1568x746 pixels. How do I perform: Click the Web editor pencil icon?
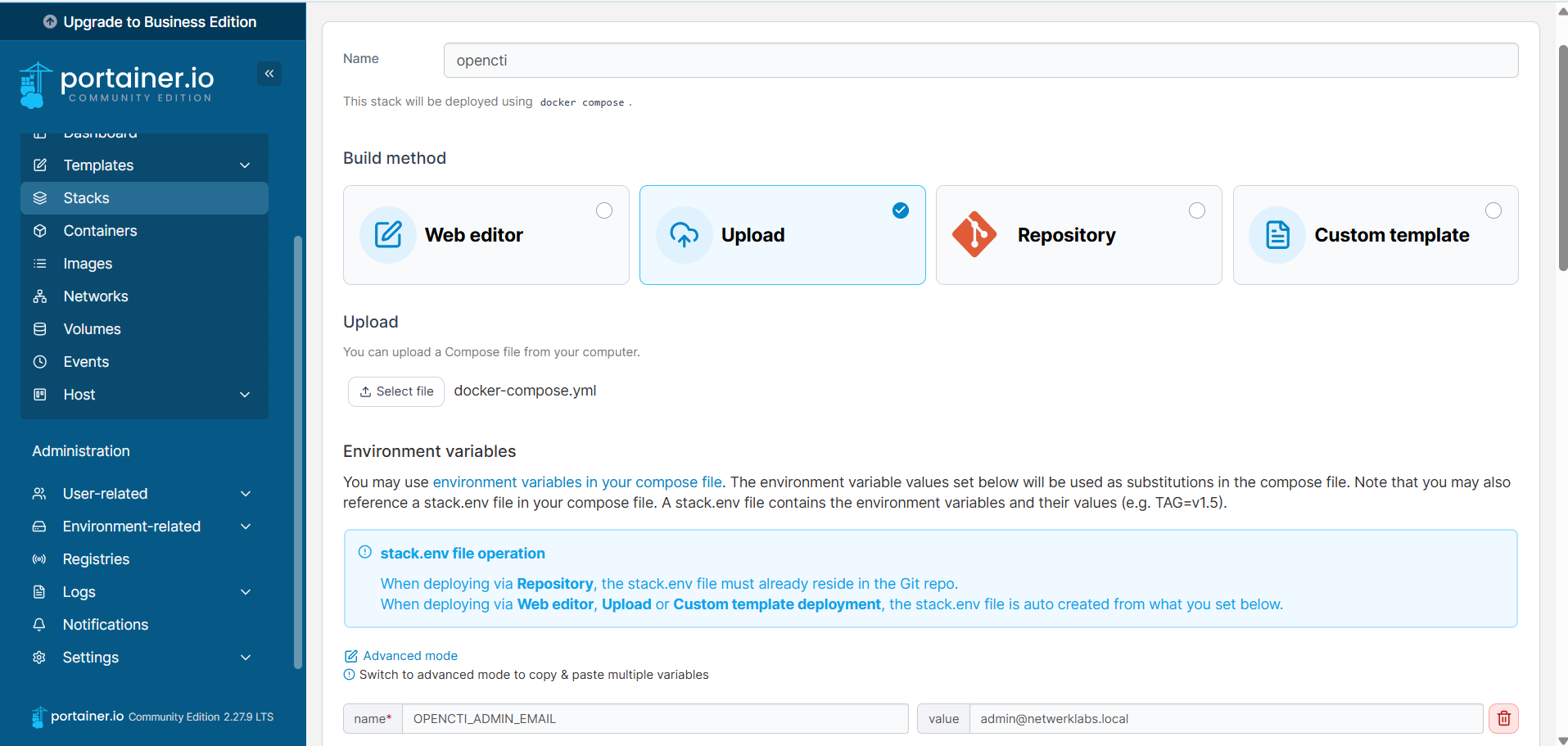388,235
